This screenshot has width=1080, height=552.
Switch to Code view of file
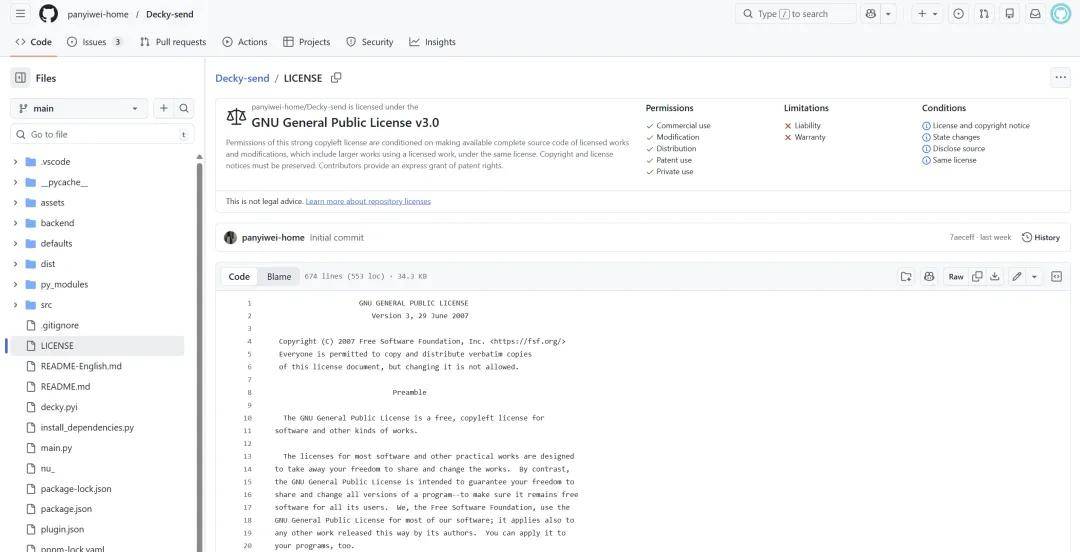239,277
